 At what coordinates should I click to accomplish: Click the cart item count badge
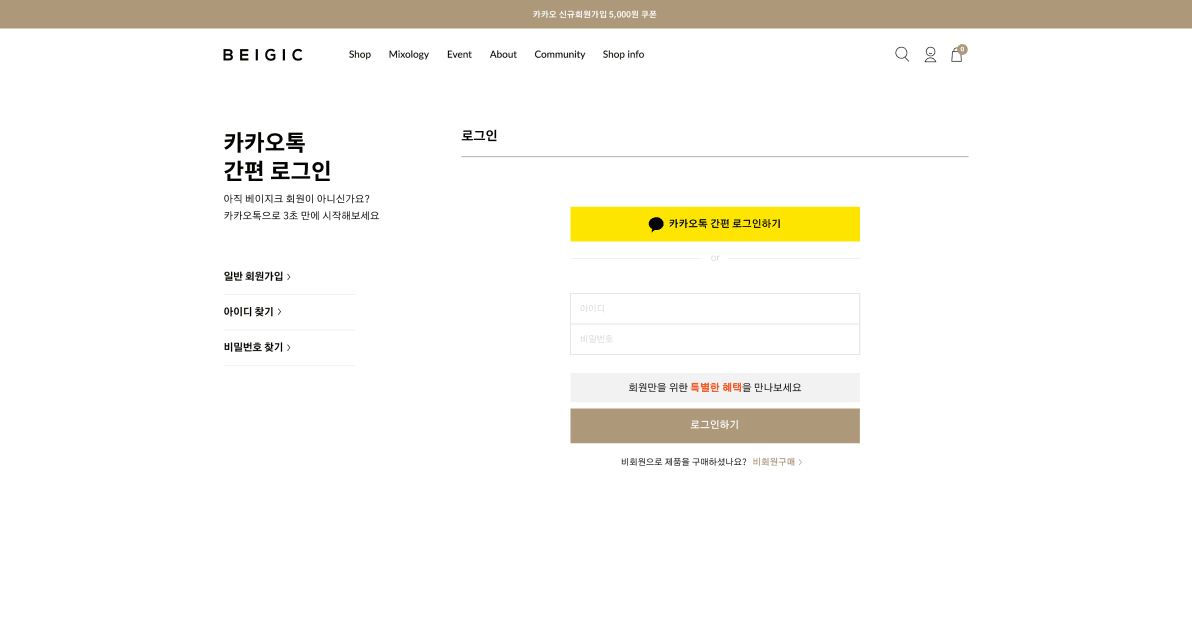point(962,48)
